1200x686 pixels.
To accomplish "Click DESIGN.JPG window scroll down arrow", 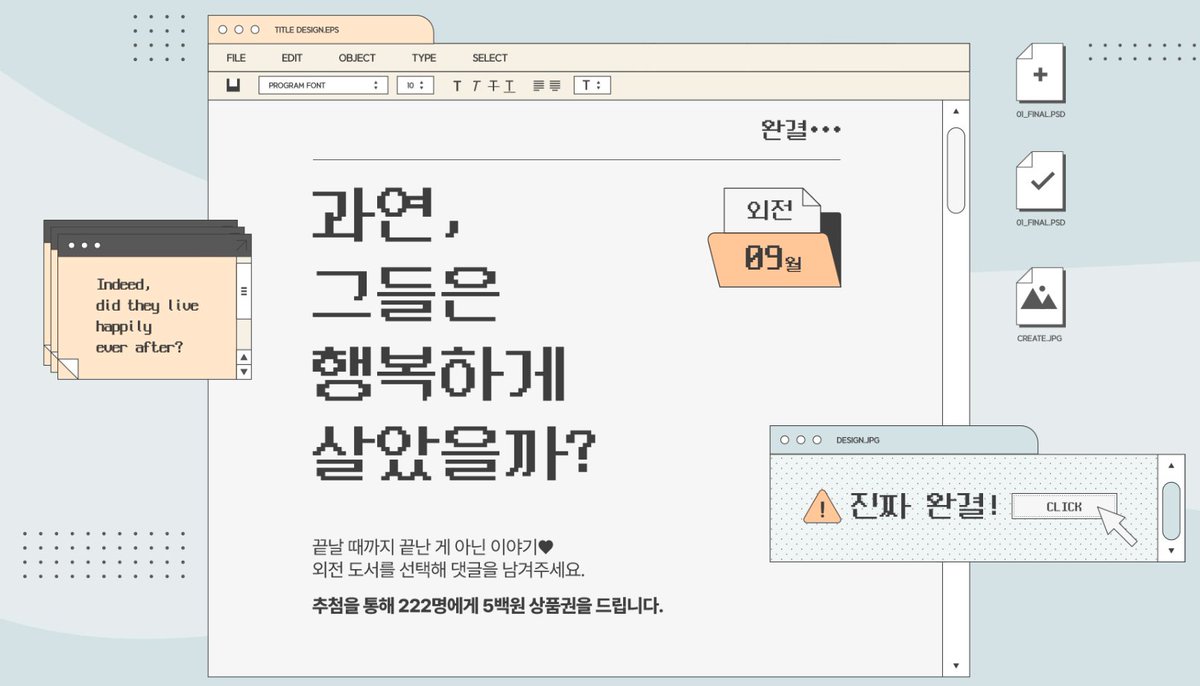I will point(1171,551).
